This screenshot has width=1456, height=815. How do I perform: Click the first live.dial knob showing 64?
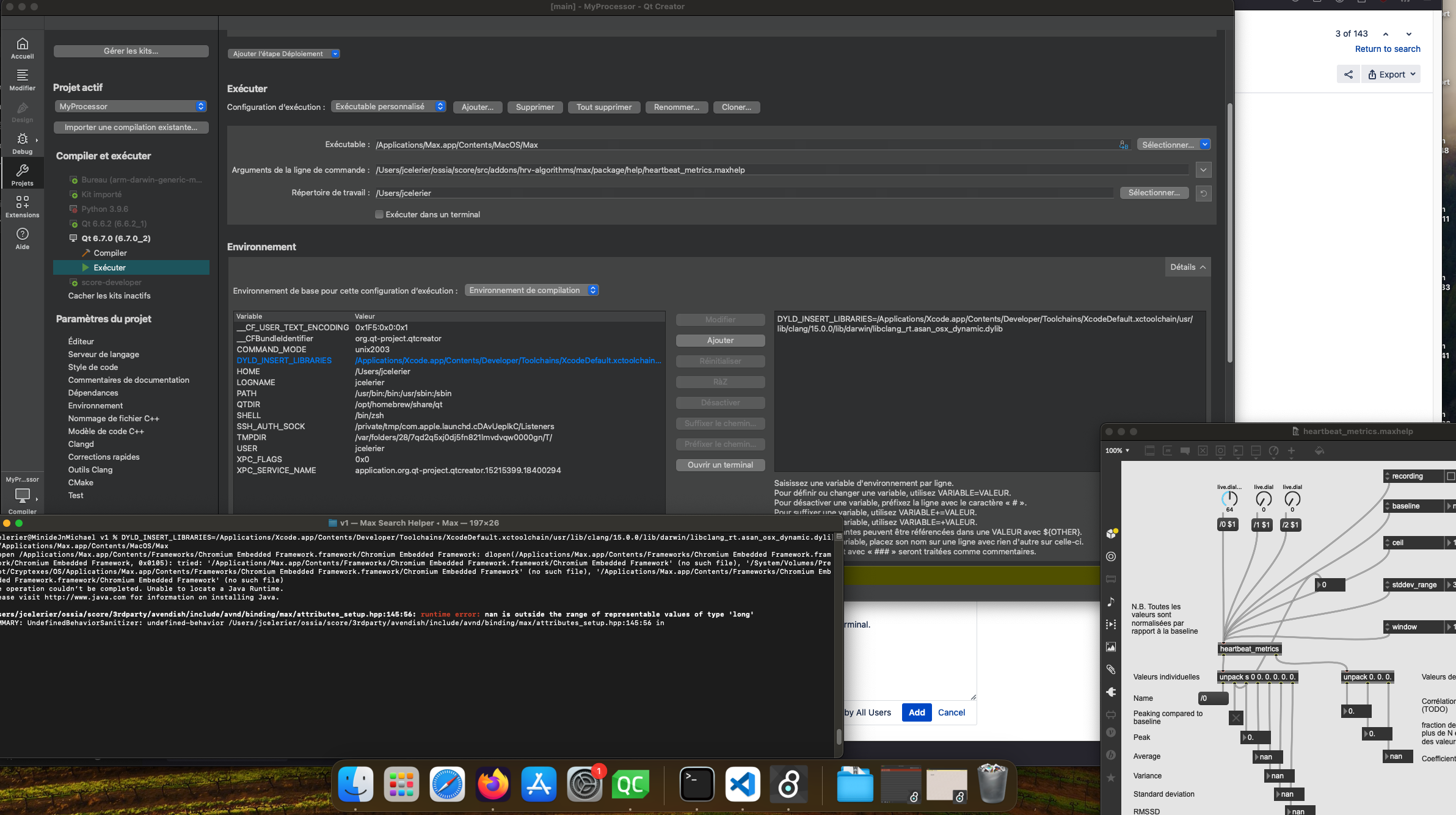(x=1229, y=499)
